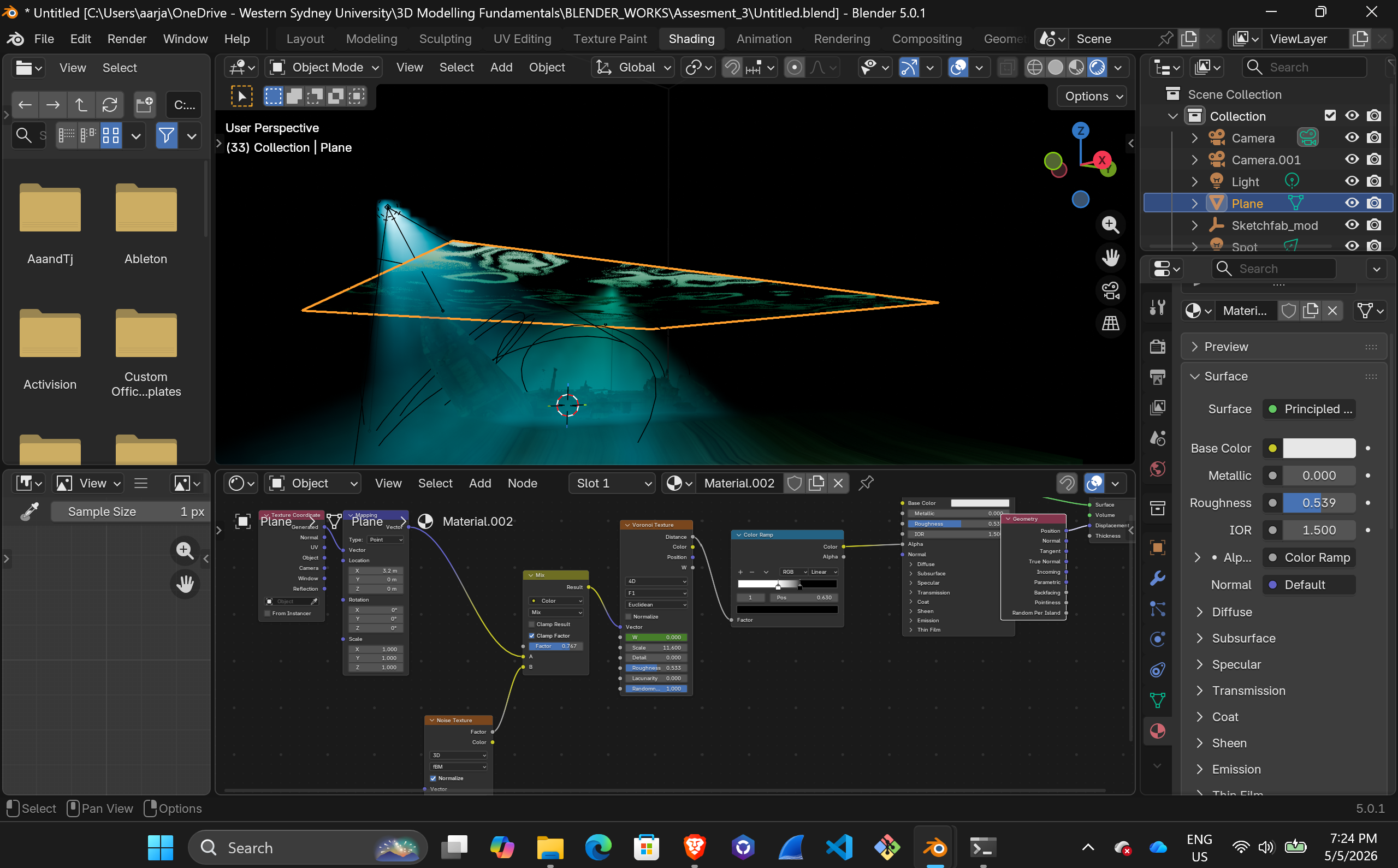Click the file browser back arrow
The image size is (1398, 868).
point(25,105)
